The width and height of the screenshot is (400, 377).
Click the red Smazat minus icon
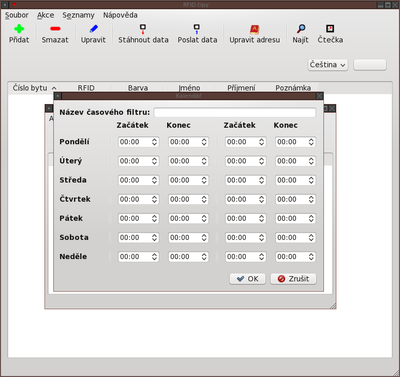(x=55, y=29)
